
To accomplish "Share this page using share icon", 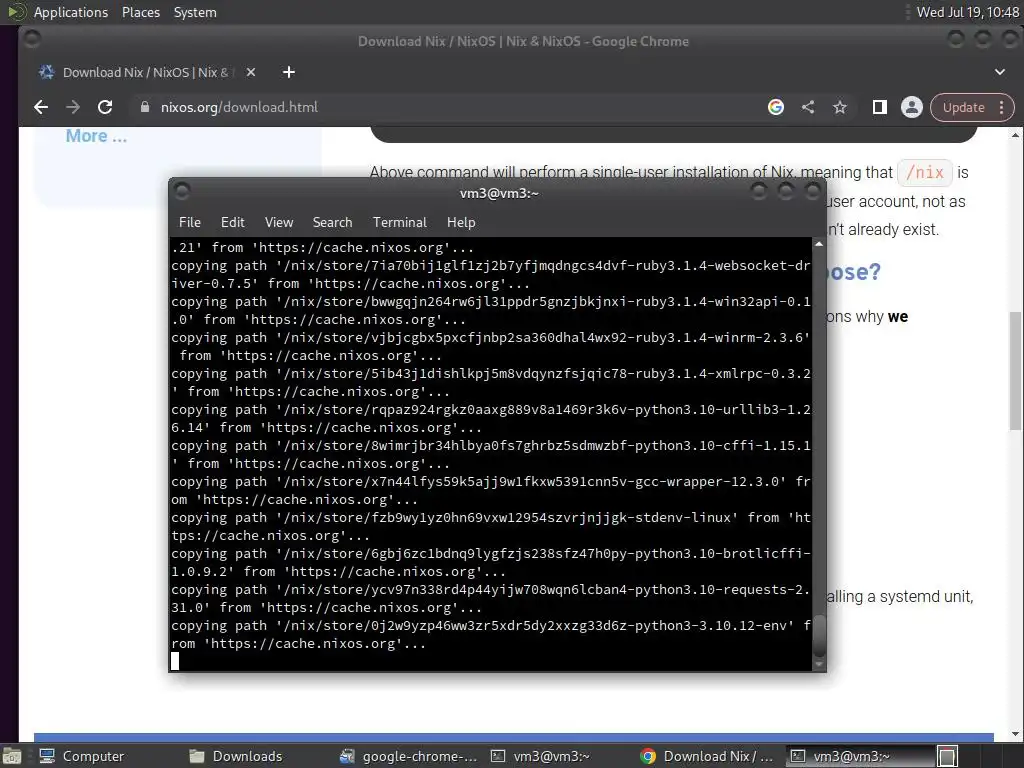I will [x=808, y=107].
